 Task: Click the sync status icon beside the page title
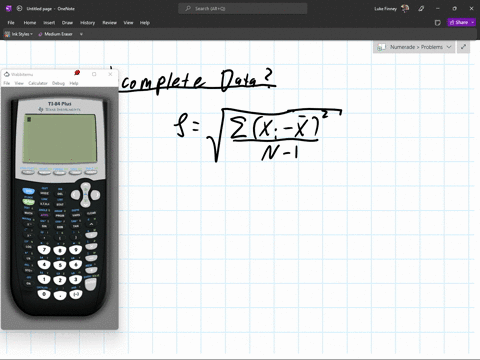(x=19, y=9)
